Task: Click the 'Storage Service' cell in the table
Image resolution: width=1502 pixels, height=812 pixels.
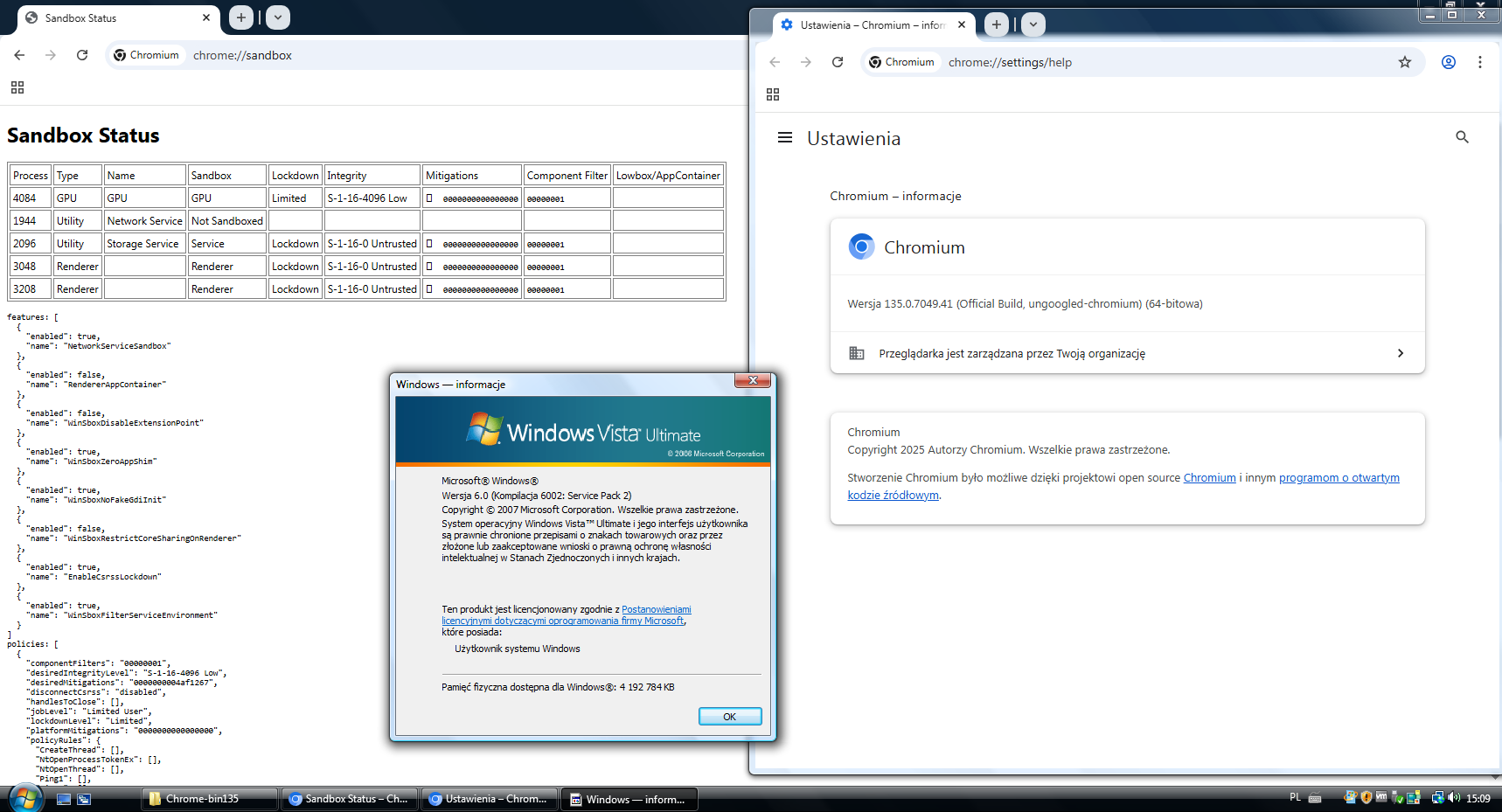Action: point(145,244)
